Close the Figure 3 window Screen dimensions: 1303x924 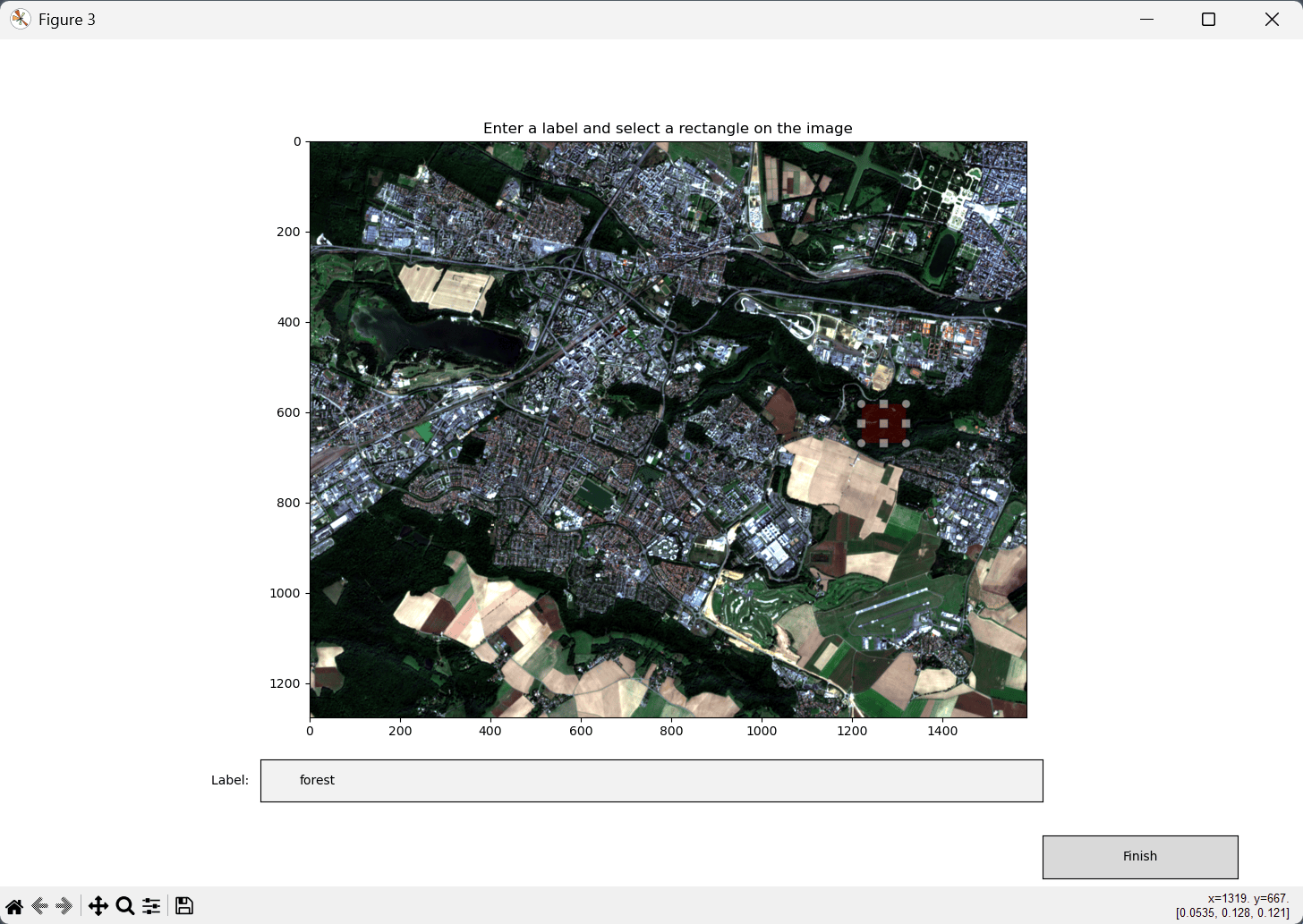point(1272,20)
